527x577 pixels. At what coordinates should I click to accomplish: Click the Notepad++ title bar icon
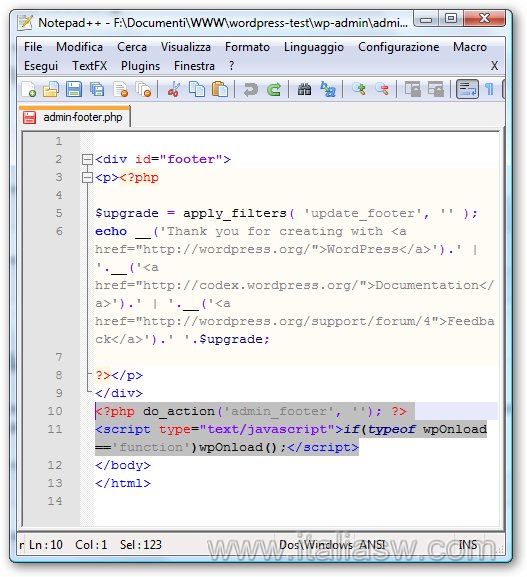point(25,22)
